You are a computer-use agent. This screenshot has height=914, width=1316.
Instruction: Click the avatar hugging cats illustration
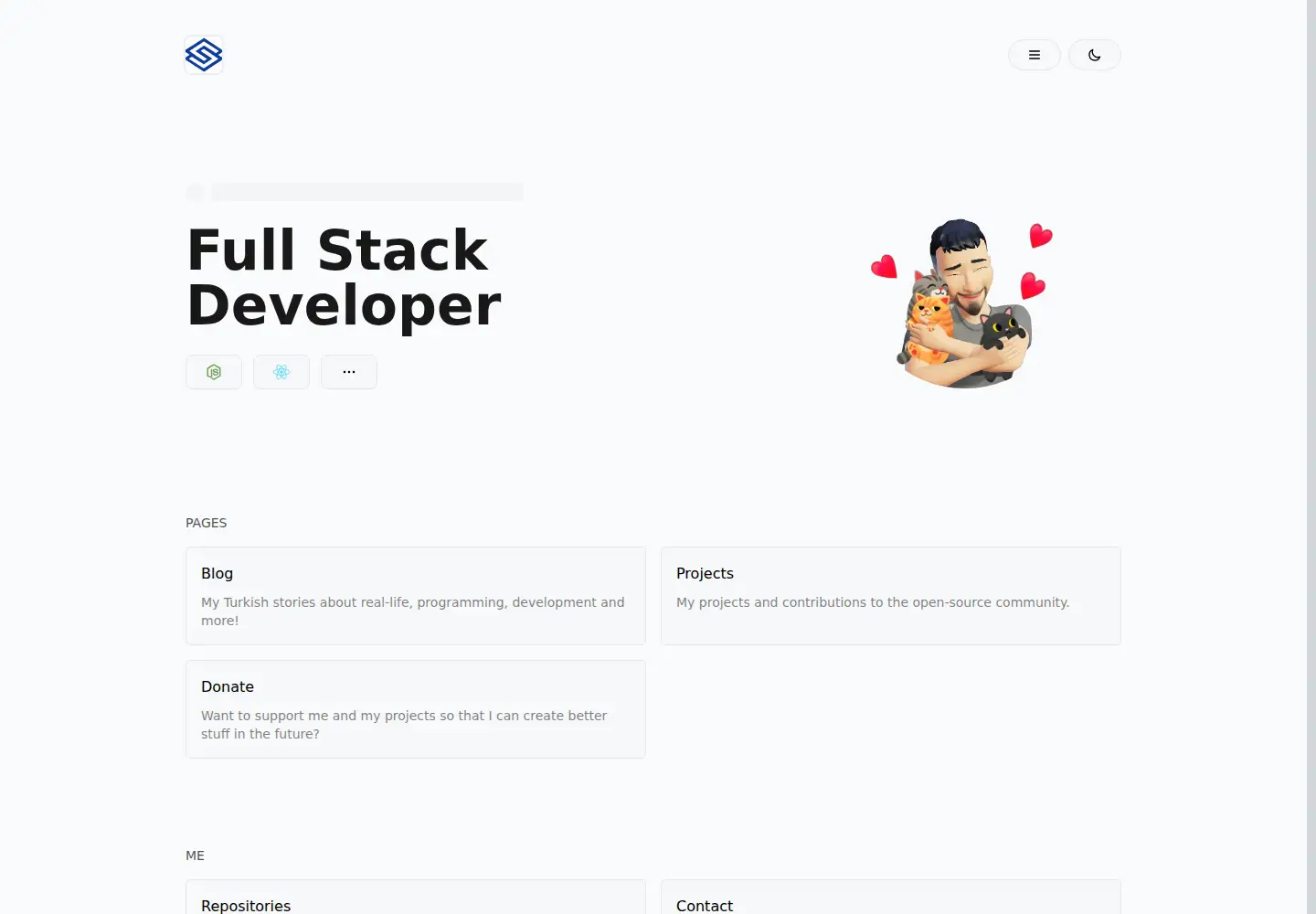click(962, 303)
